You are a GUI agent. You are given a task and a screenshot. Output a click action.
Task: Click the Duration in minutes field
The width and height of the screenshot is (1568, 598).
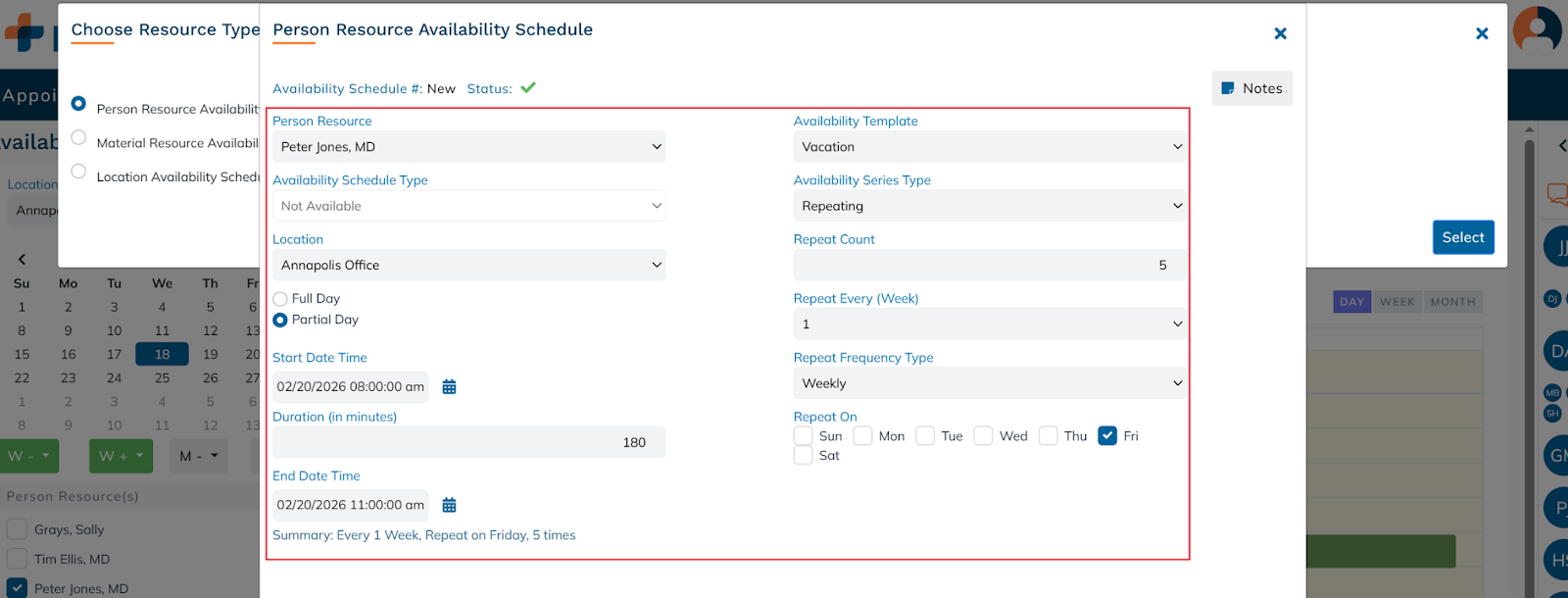click(x=468, y=442)
